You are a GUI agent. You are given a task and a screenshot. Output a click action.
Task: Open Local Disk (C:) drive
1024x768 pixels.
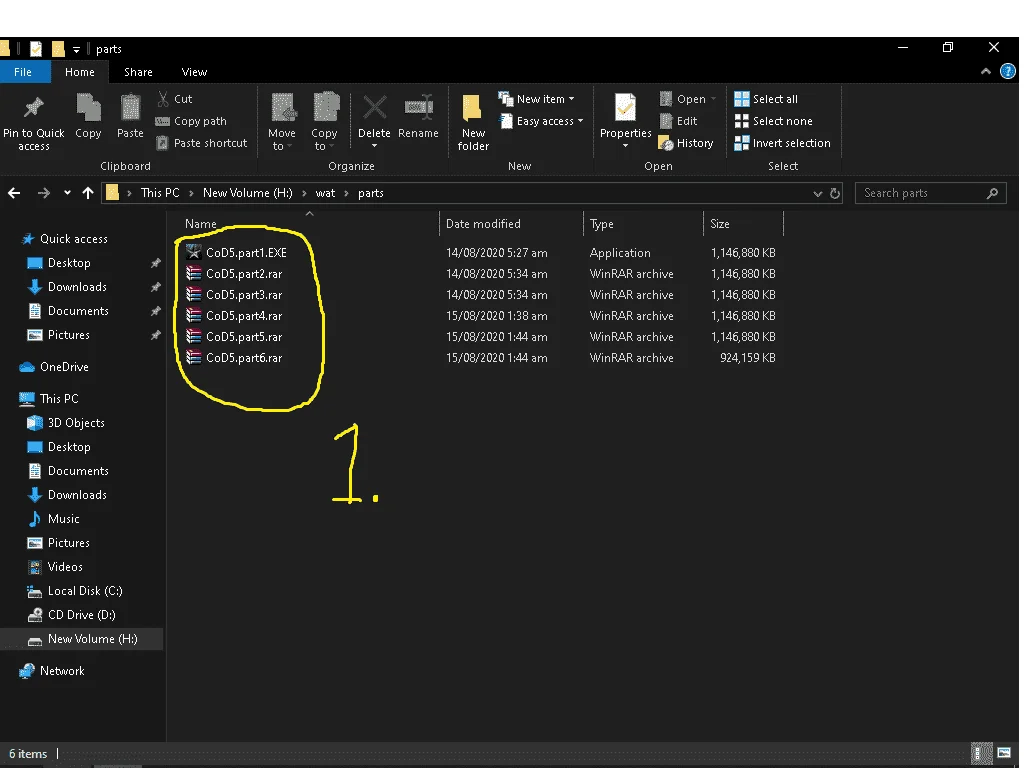(85, 591)
